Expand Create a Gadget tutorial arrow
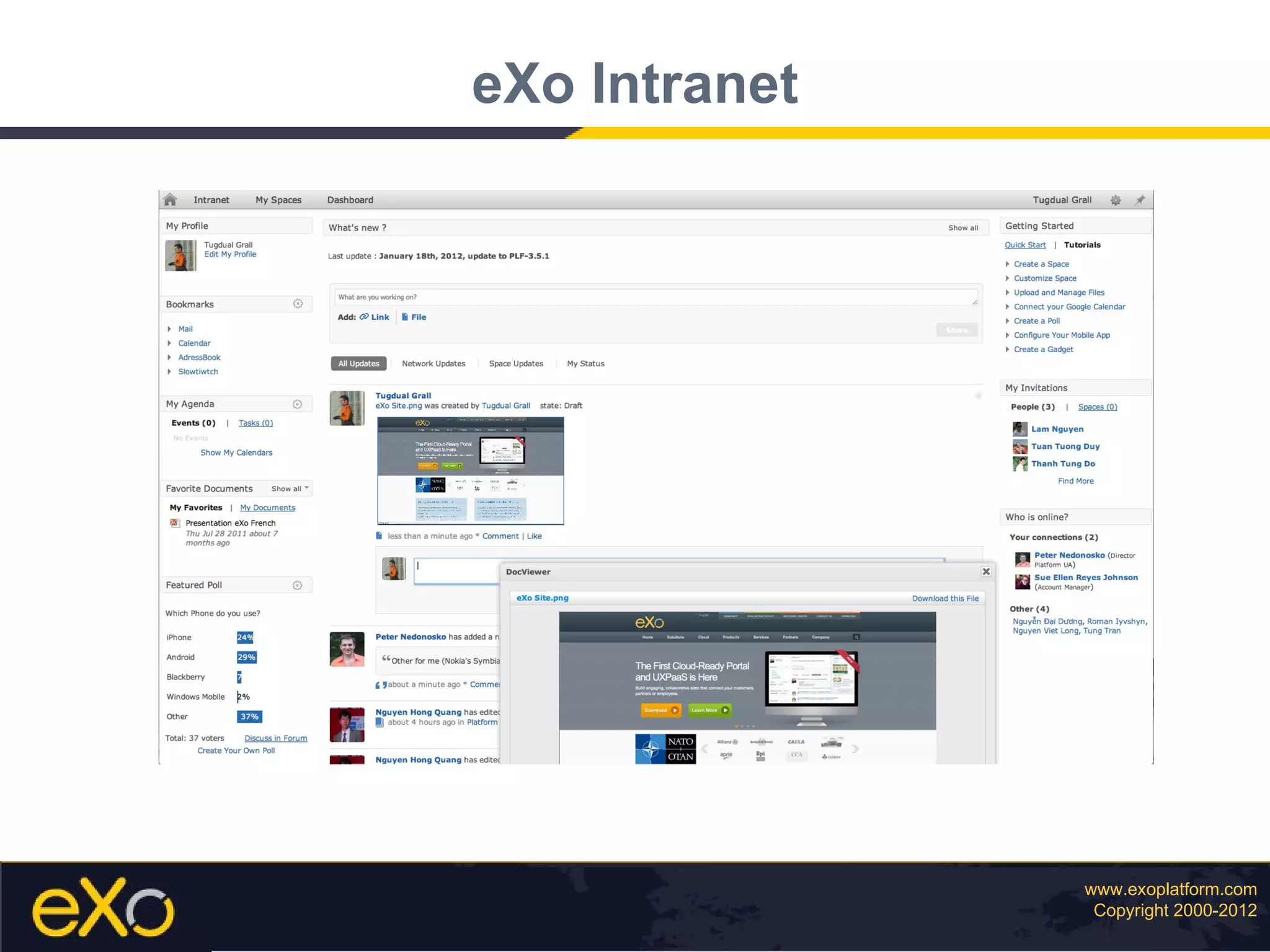 click(x=1008, y=350)
